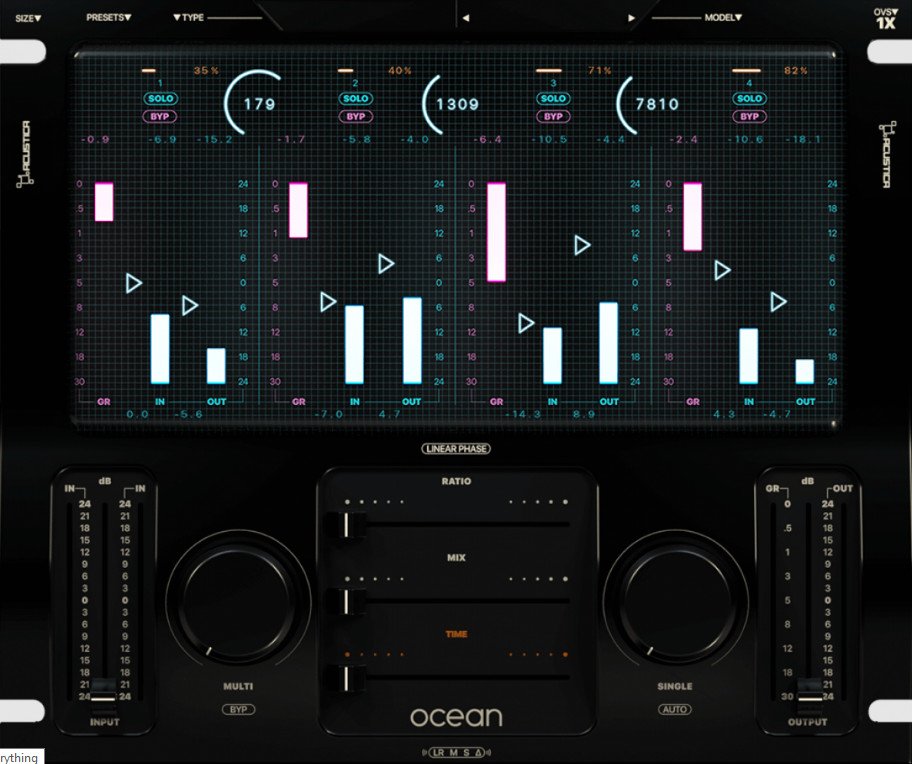912x764 pixels.
Task: Click the -10.5 readout on band 3
Action: pos(550,140)
